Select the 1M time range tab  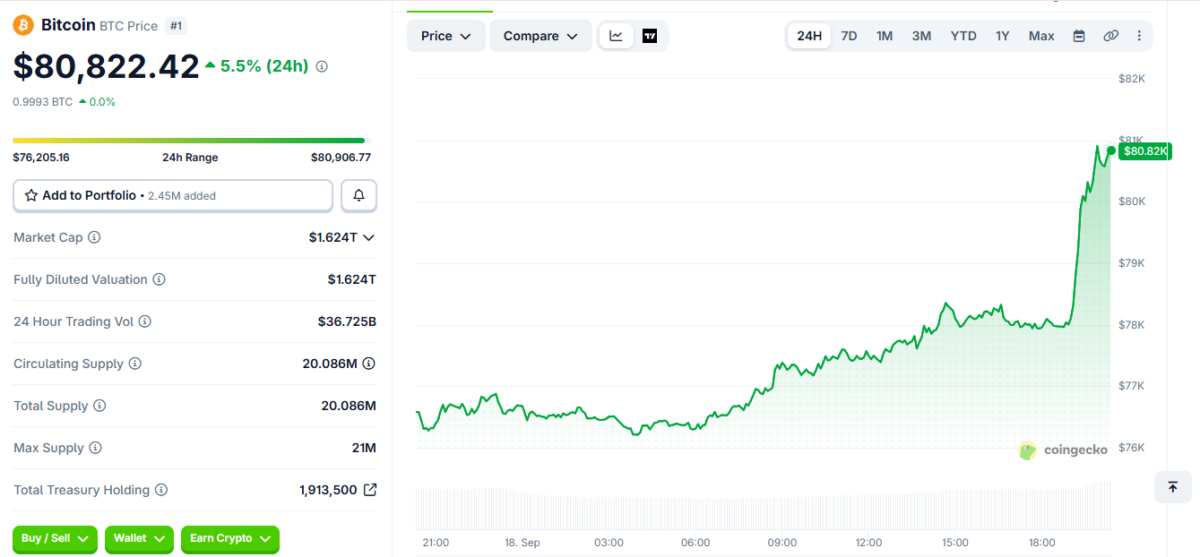tap(885, 36)
